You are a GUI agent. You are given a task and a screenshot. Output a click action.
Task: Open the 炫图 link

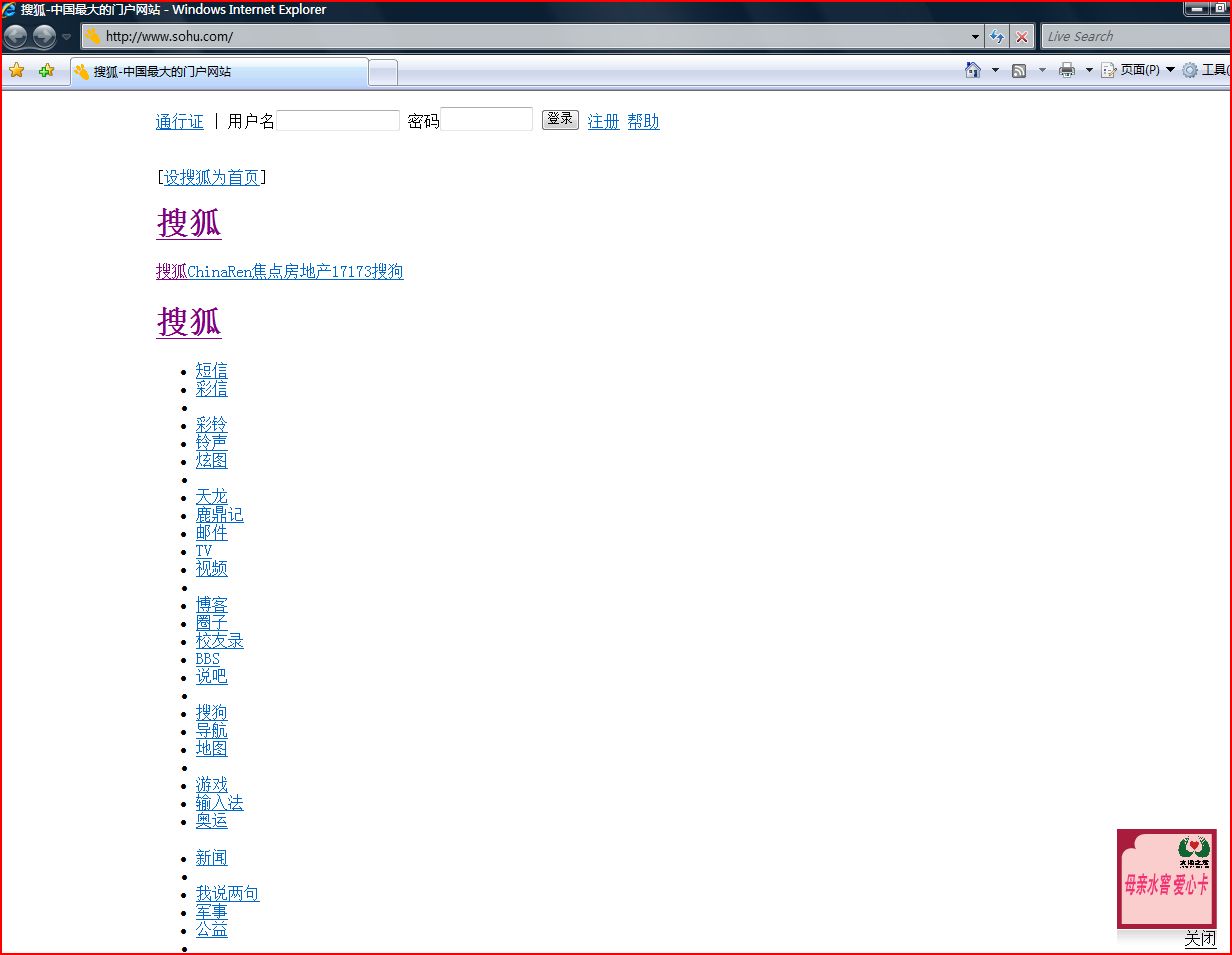tap(212, 461)
